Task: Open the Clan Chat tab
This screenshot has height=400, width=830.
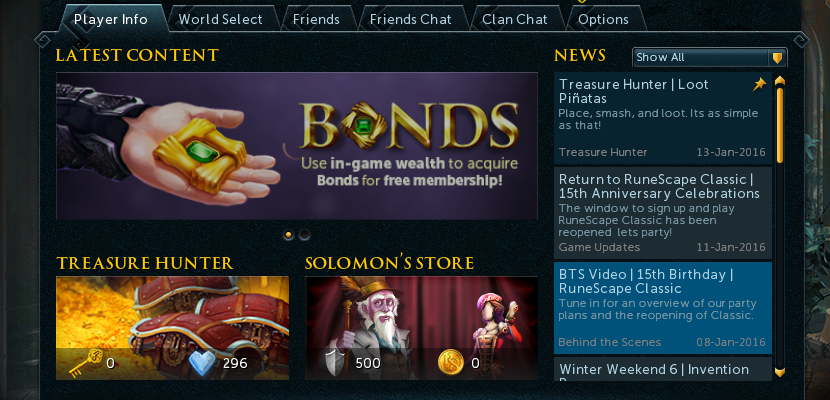Action: [514, 20]
